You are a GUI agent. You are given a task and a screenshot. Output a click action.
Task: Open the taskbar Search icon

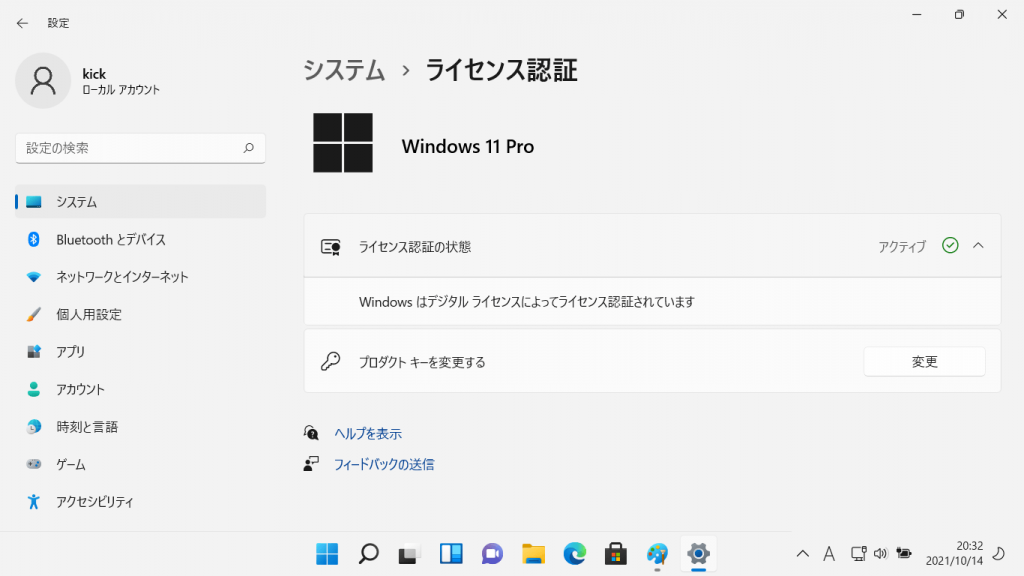(368, 553)
